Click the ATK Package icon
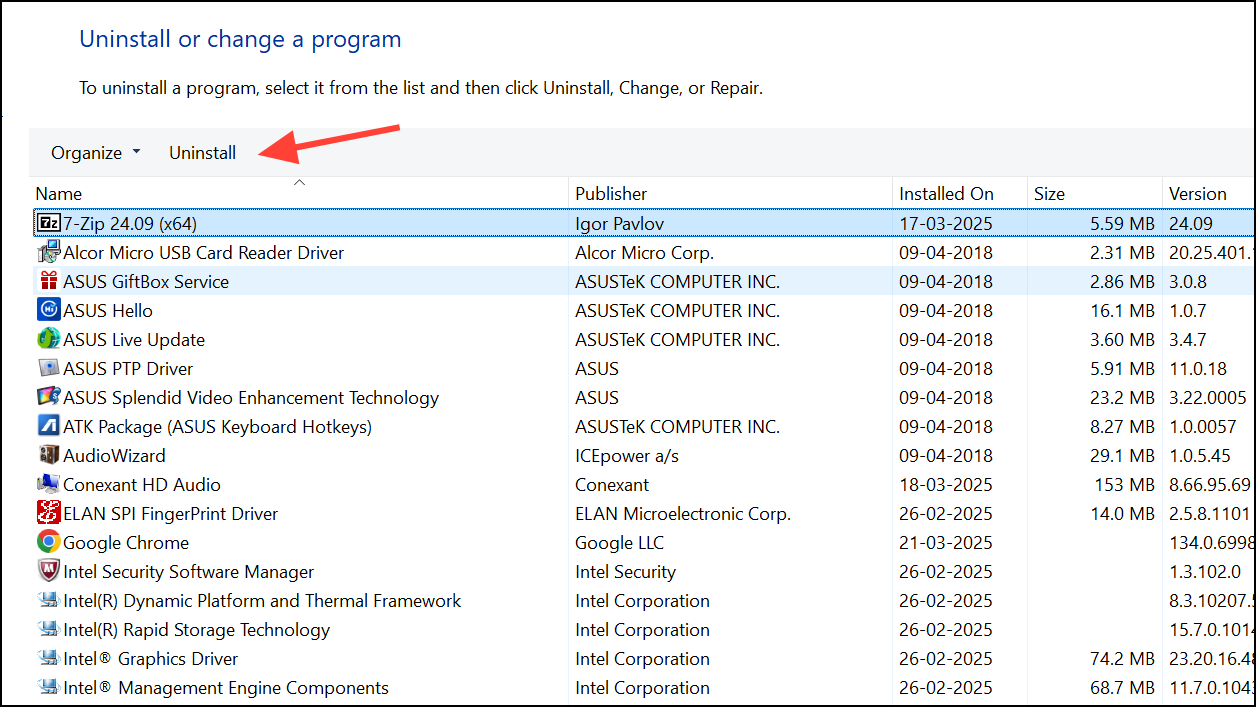This screenshot has height=707, width=1256. tap(48, 426)
